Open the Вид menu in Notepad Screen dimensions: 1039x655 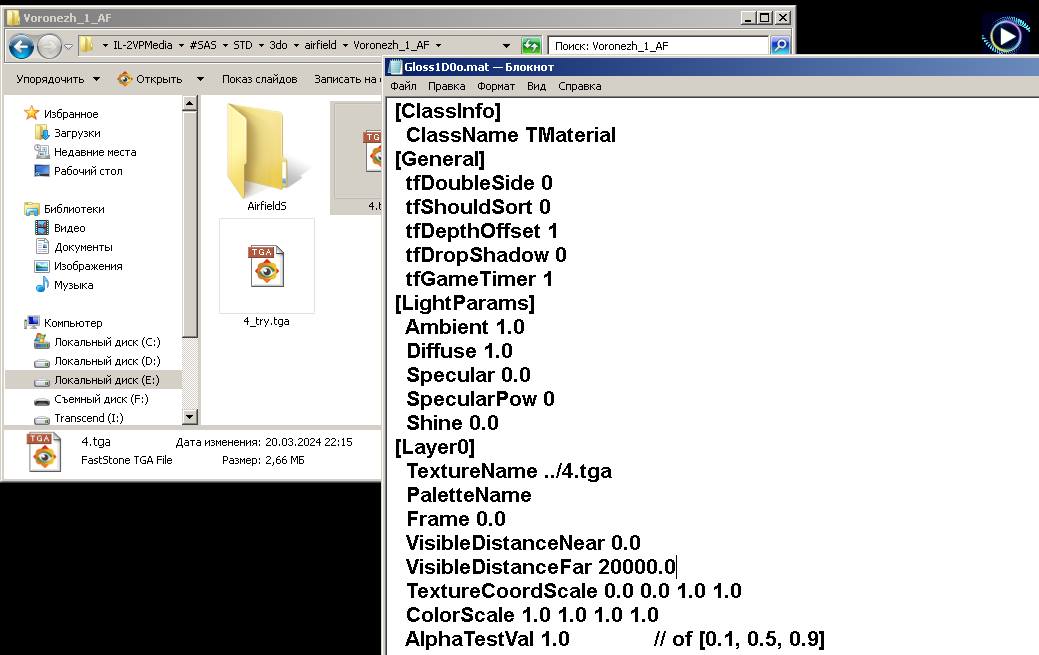536,86
